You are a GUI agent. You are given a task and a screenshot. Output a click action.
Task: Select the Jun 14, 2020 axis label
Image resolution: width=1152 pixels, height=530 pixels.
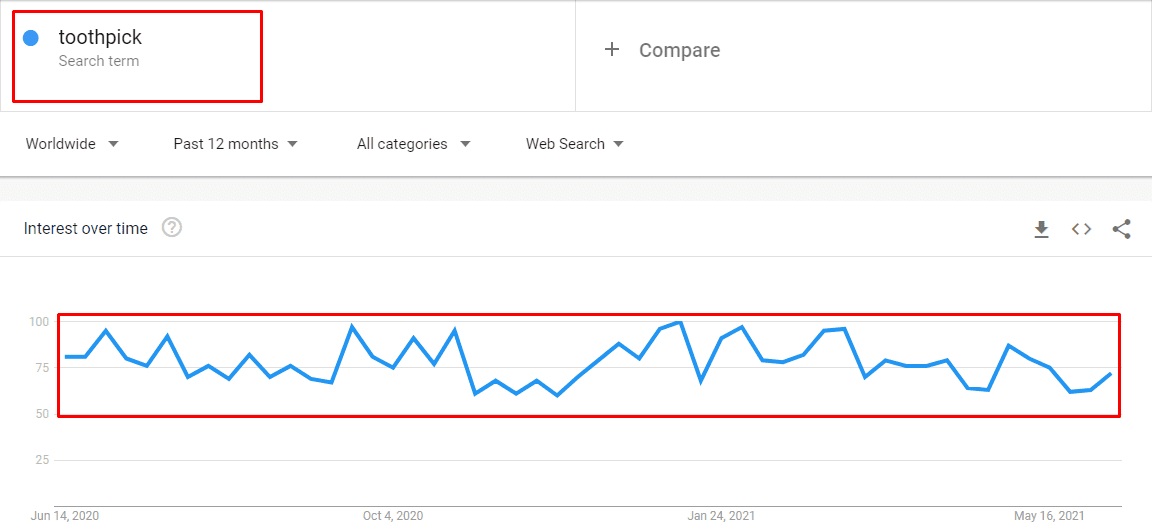click(x=65, y=516)
